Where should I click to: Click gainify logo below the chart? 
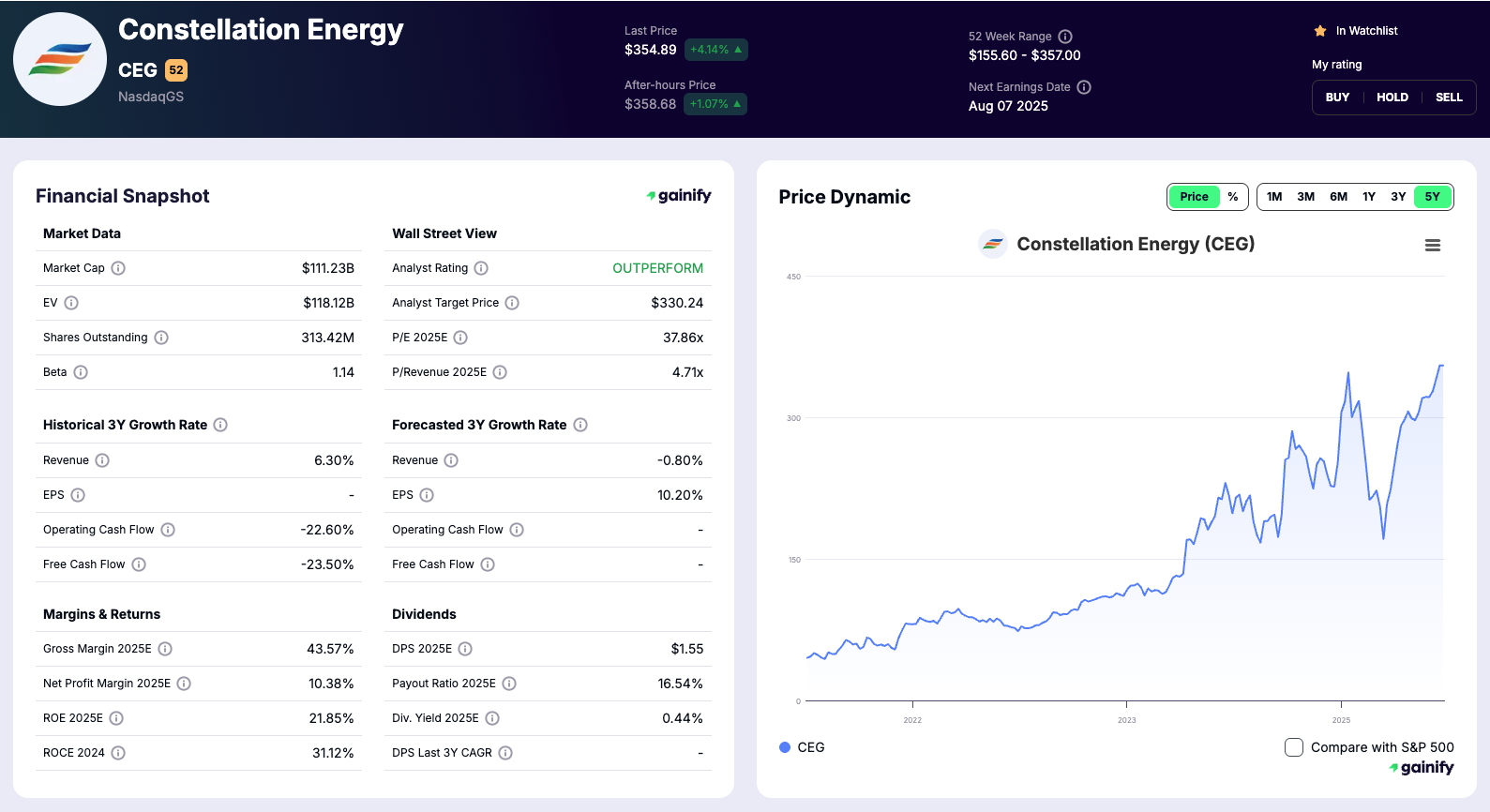(x=1422, y=768)
